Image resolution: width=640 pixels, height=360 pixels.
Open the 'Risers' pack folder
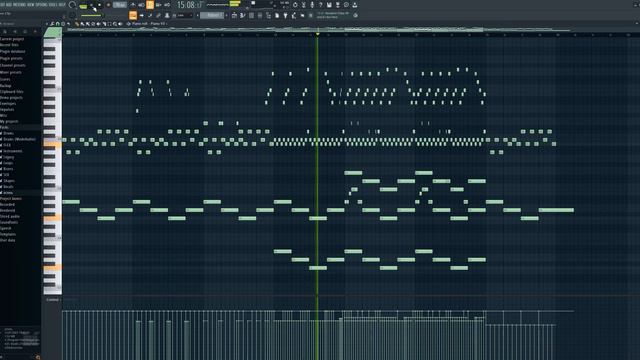[8, 169]
